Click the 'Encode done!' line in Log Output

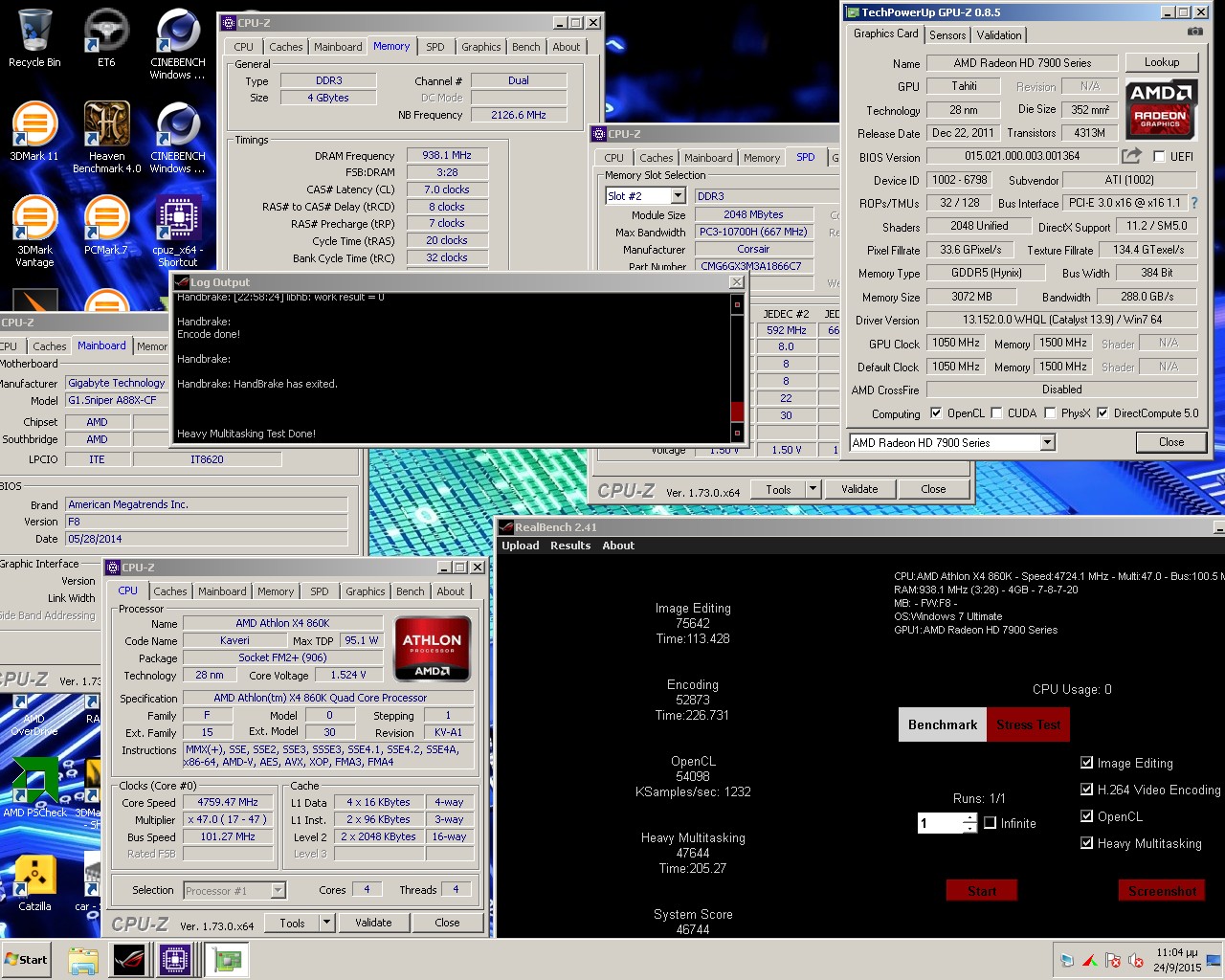point(209,334)
